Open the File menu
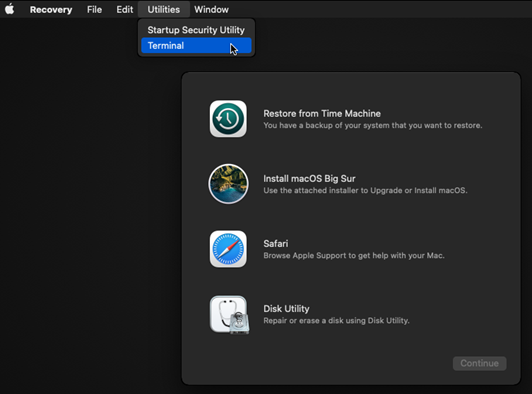This screenshot has height=394, width=532. pyautogui.click(x=94, y=10)
